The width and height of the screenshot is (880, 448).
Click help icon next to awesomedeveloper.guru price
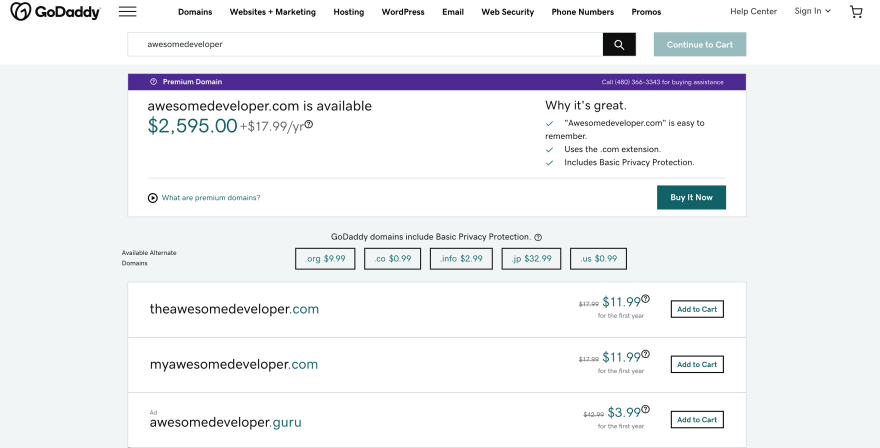pos(645,410)
